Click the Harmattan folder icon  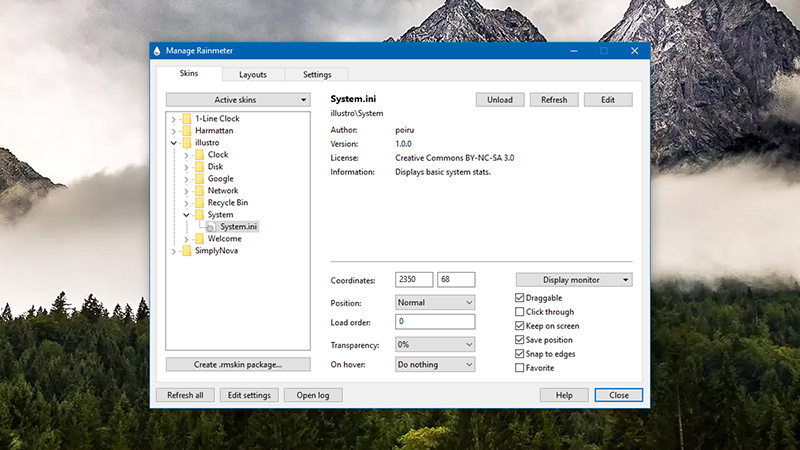click(x=187, y=131)
